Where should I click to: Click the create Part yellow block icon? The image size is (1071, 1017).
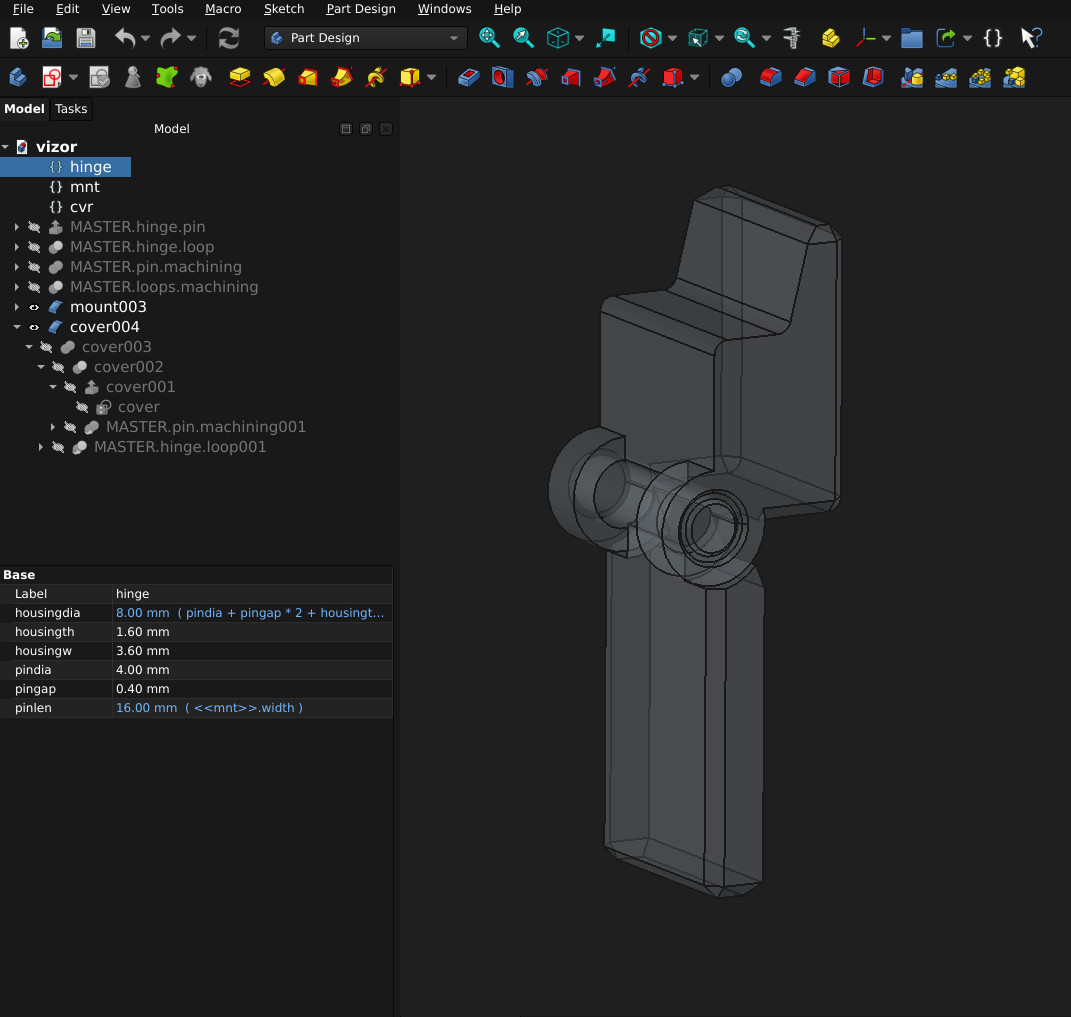[831, 38]
